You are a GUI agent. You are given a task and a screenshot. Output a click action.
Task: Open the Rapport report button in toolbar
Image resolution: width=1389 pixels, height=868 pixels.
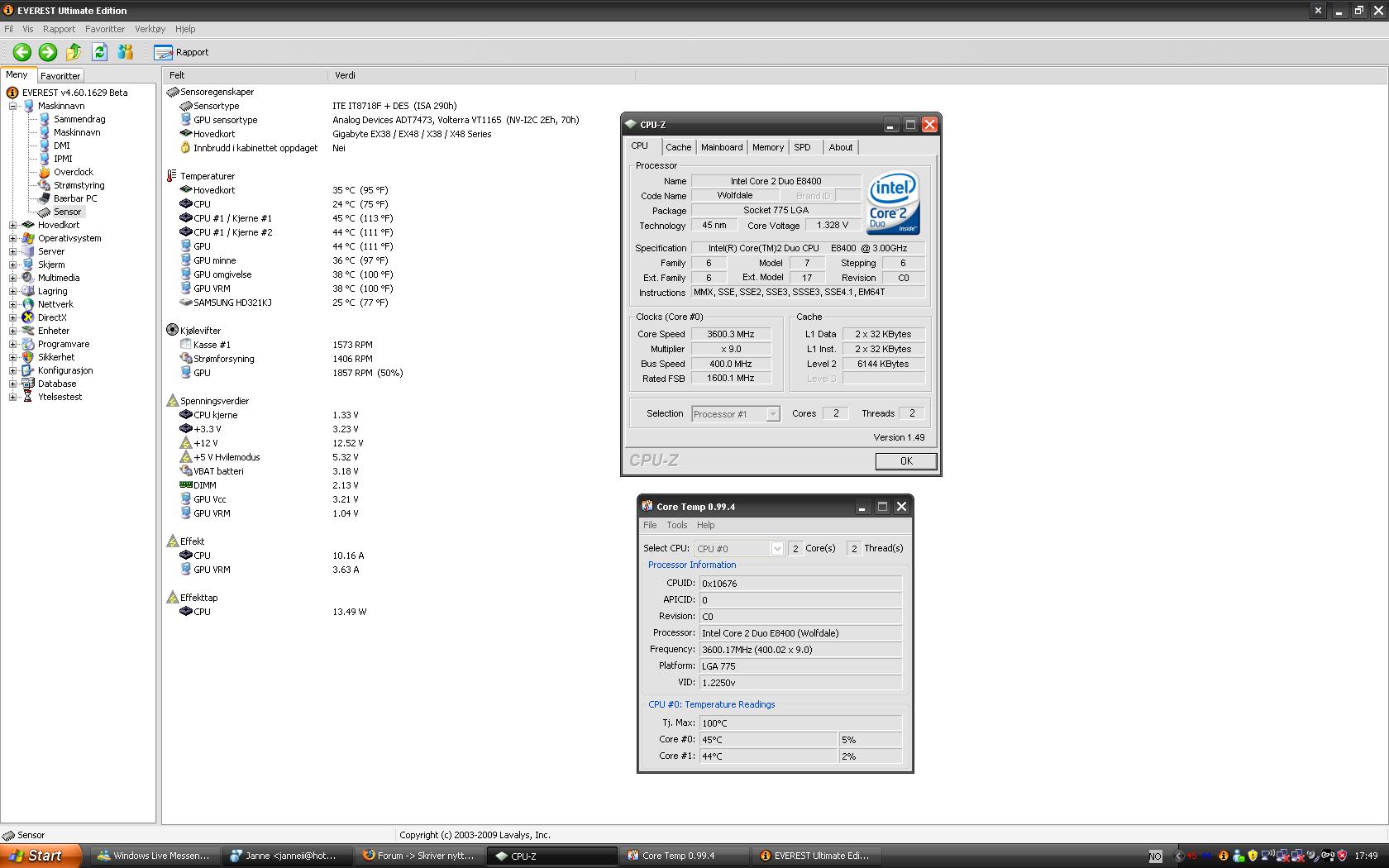click(x=181, y=52)
